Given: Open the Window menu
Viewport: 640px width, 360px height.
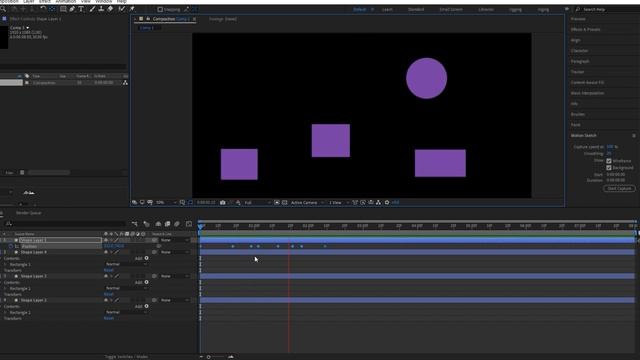Looking at the screenshot, I should [x=103, y=2].
